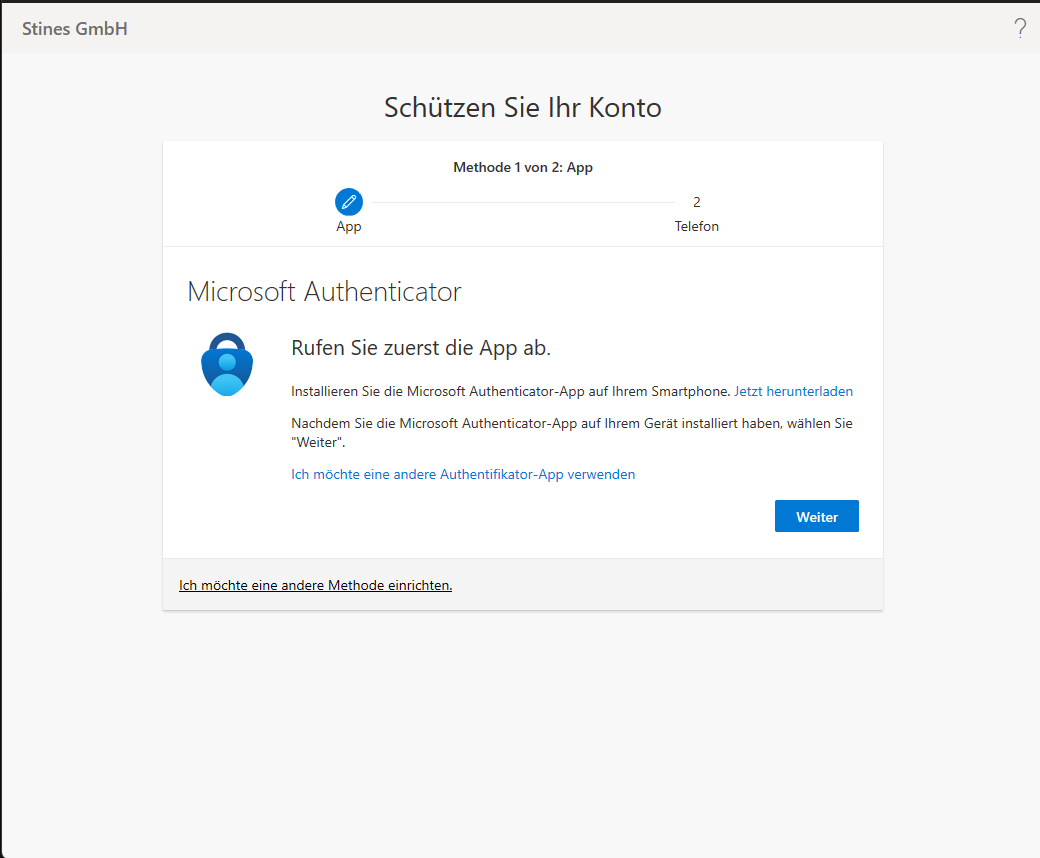
Task: Click "Ich möchte eine andere Methode einrichten"
Action: pos(315,586)
